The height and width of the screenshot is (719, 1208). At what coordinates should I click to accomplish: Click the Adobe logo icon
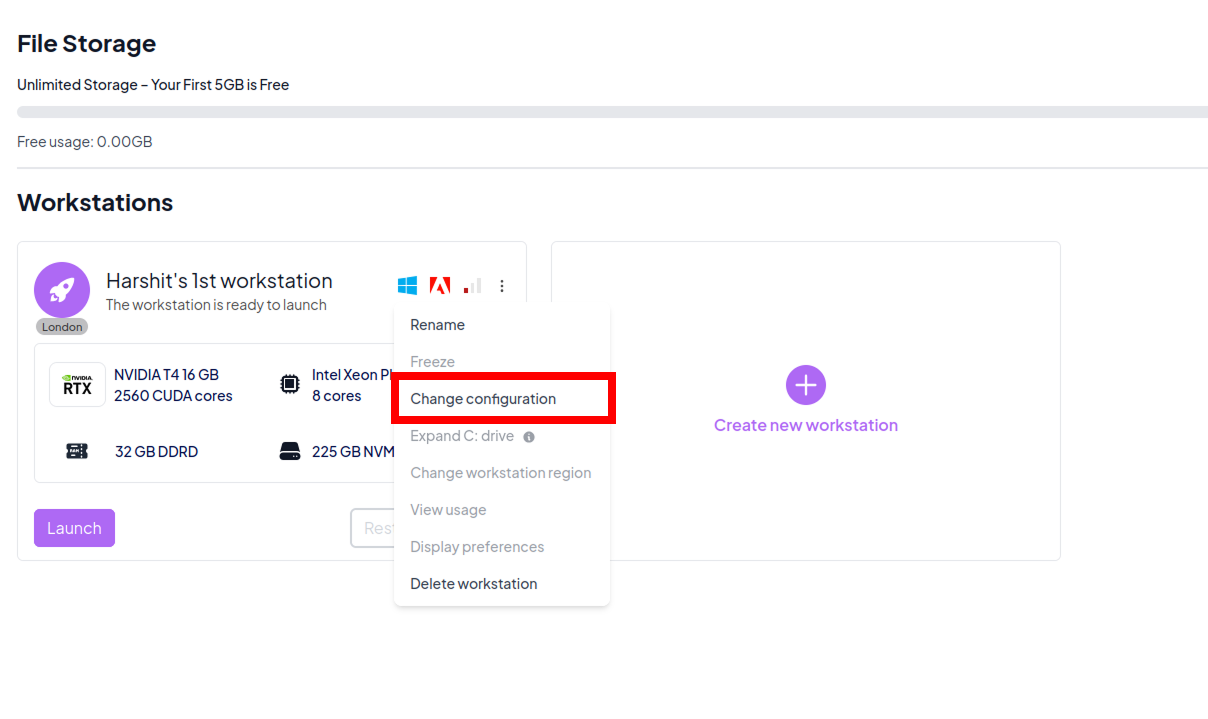(439, 286)
